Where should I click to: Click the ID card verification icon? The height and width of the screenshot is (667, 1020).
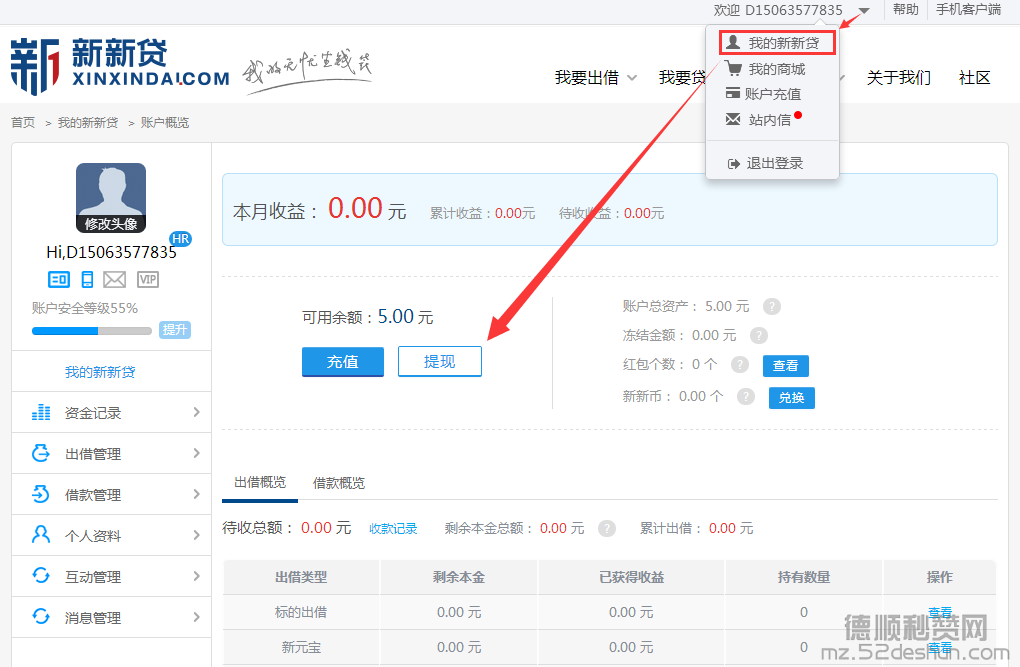click(x=59, y=280)
